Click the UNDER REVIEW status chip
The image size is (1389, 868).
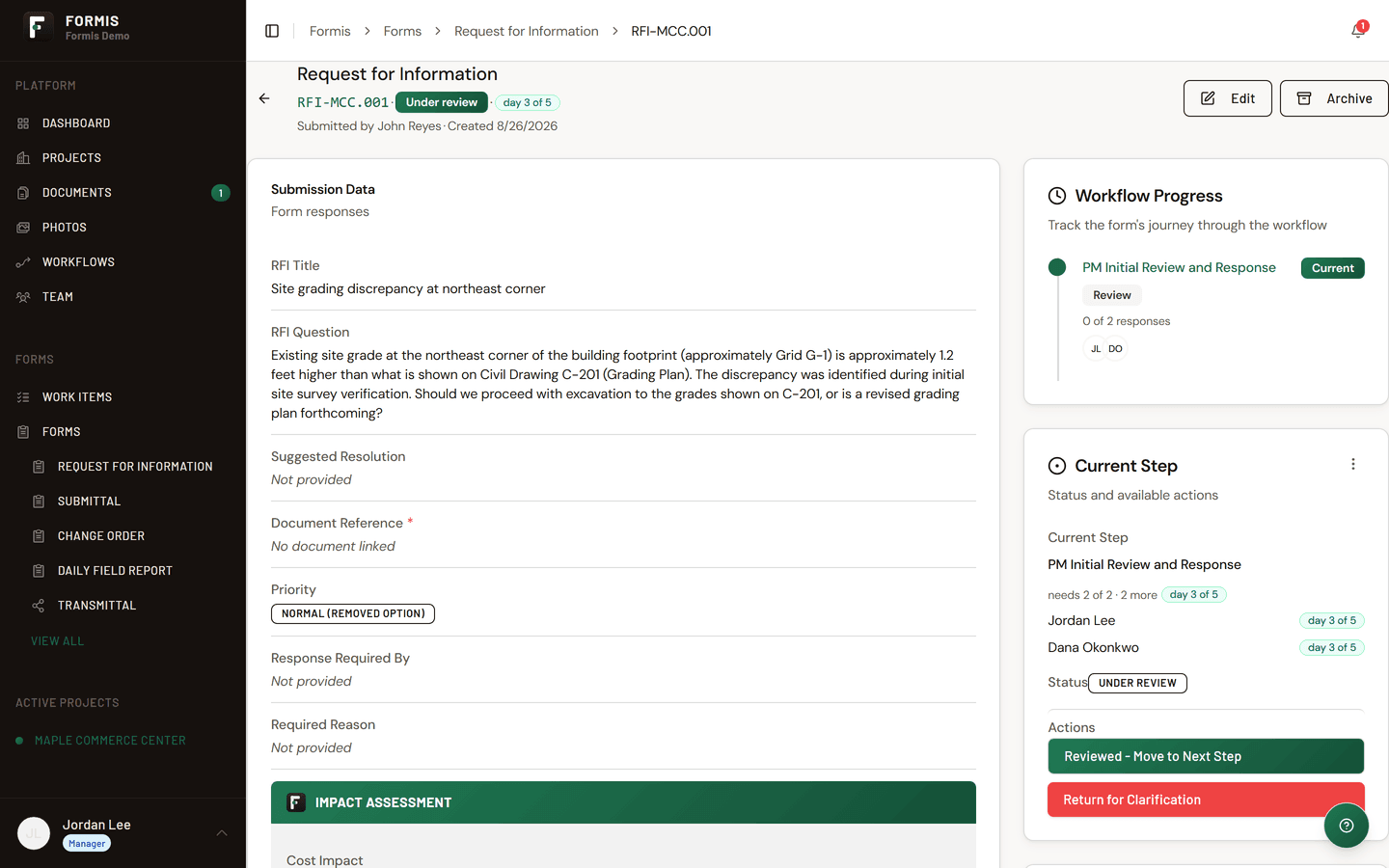click(1137, 683)
